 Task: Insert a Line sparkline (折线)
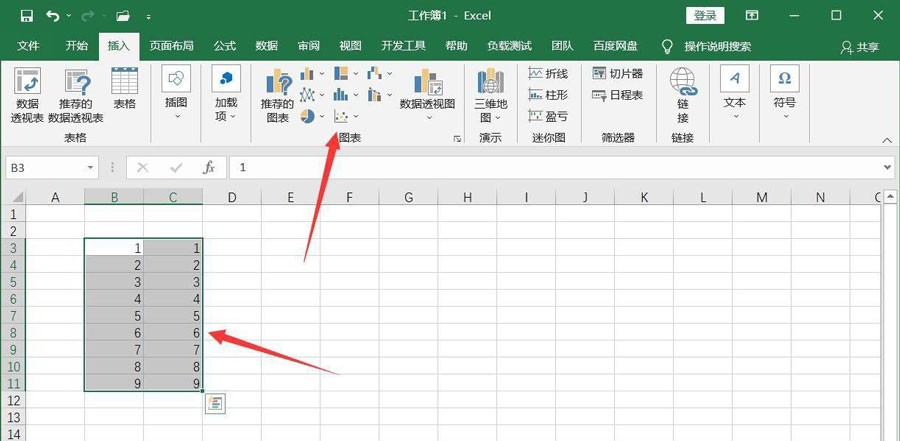tap(548, 74)
